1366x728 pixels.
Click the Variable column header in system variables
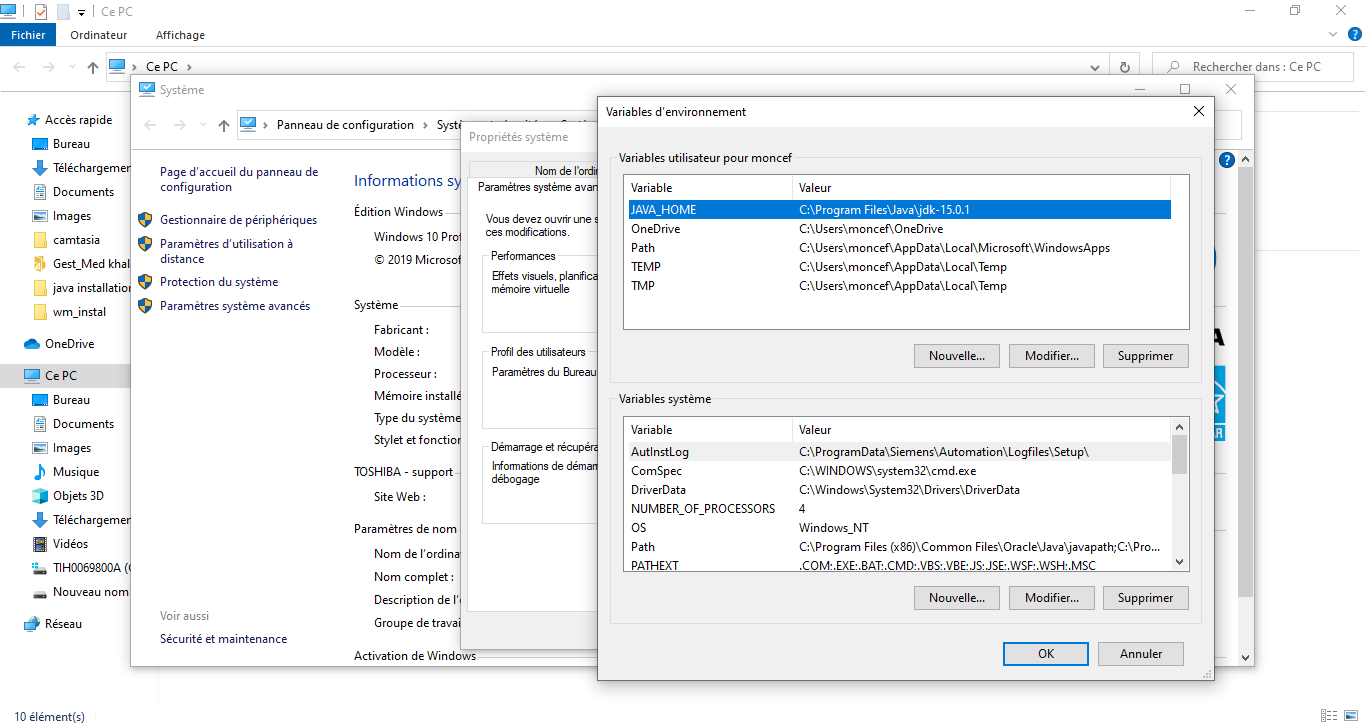click(x=709, y=430)
